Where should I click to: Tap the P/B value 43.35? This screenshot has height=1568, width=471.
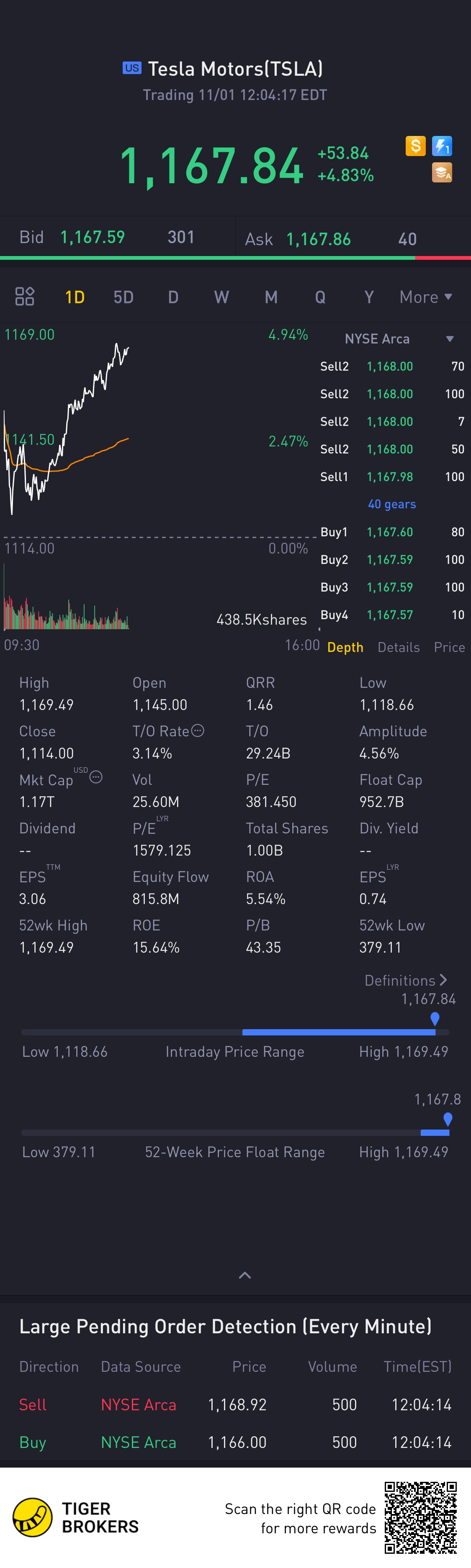pos(263,947)
